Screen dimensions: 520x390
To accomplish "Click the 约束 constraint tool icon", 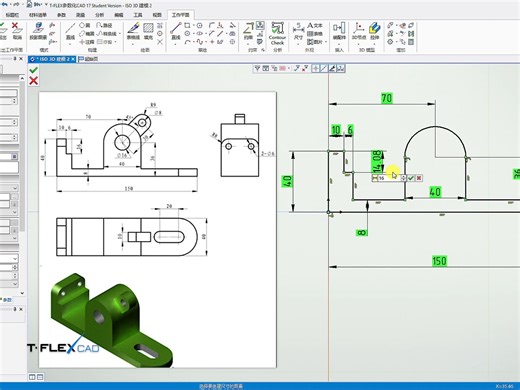I will pos(248,32).
